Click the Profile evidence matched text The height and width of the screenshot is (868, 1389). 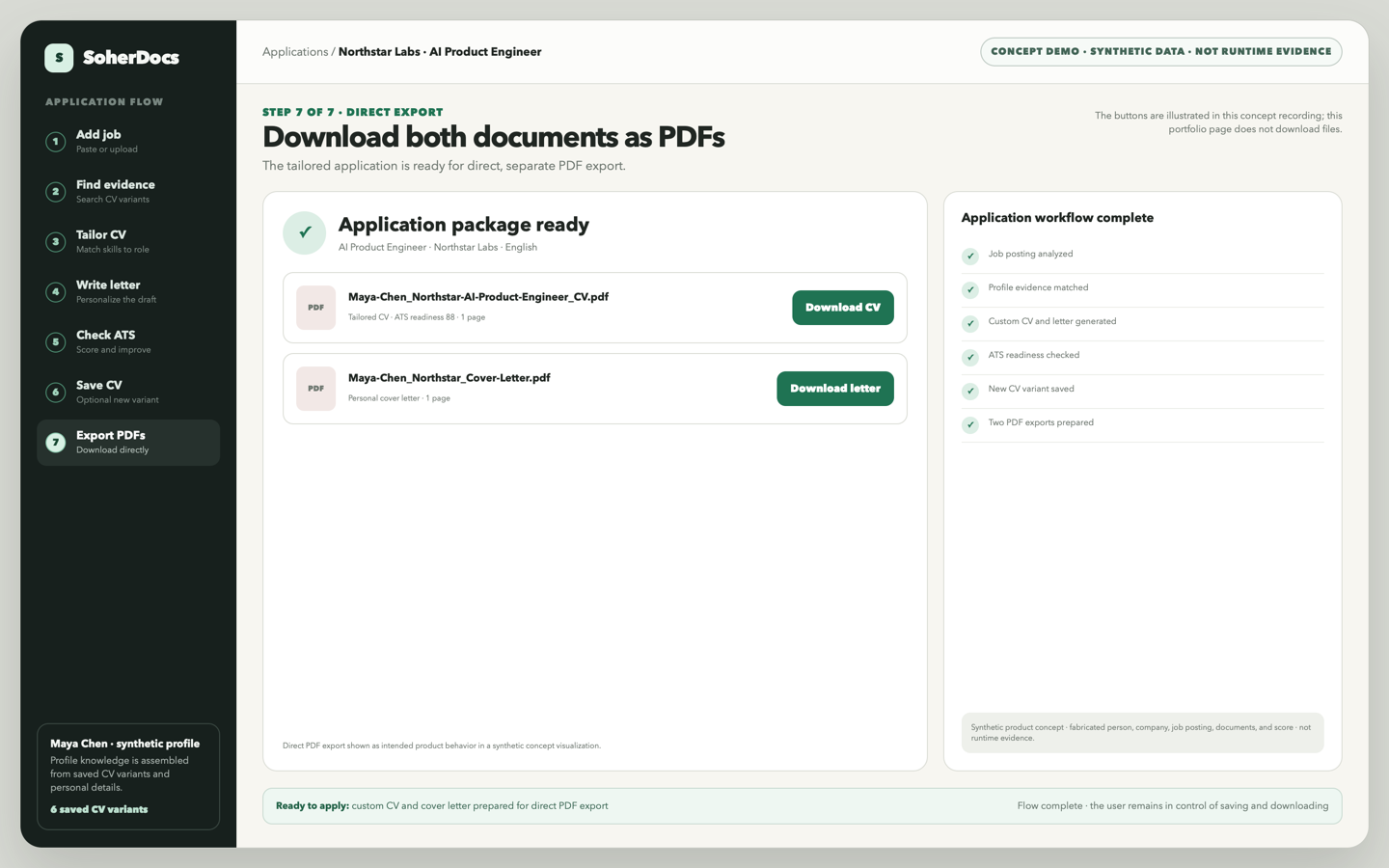1039,288
